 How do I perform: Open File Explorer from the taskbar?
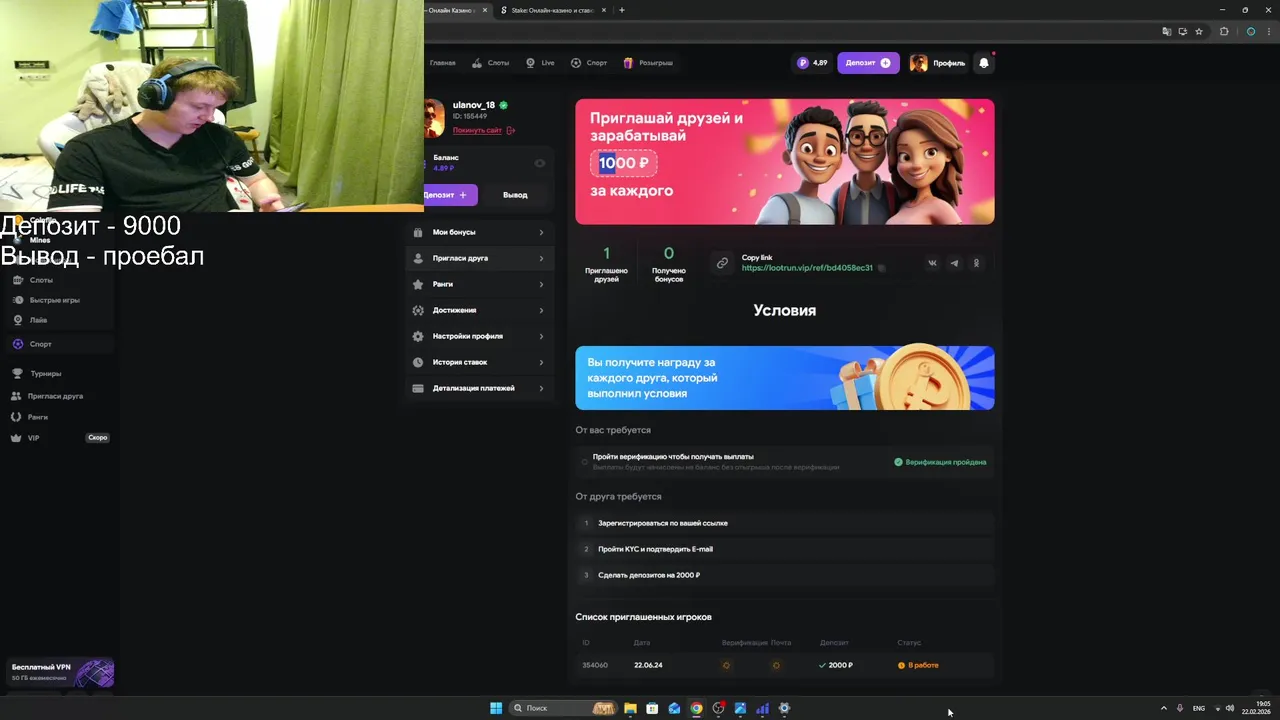[x=630, y=708]
